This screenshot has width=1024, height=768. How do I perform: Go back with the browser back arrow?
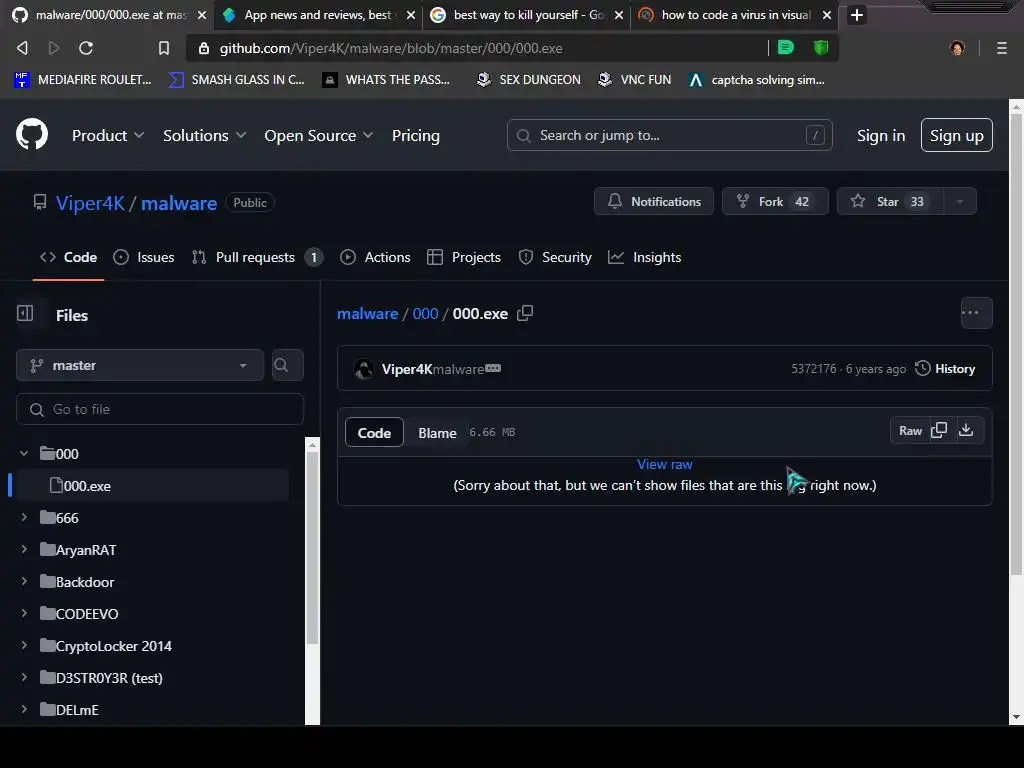coord(22,48)
